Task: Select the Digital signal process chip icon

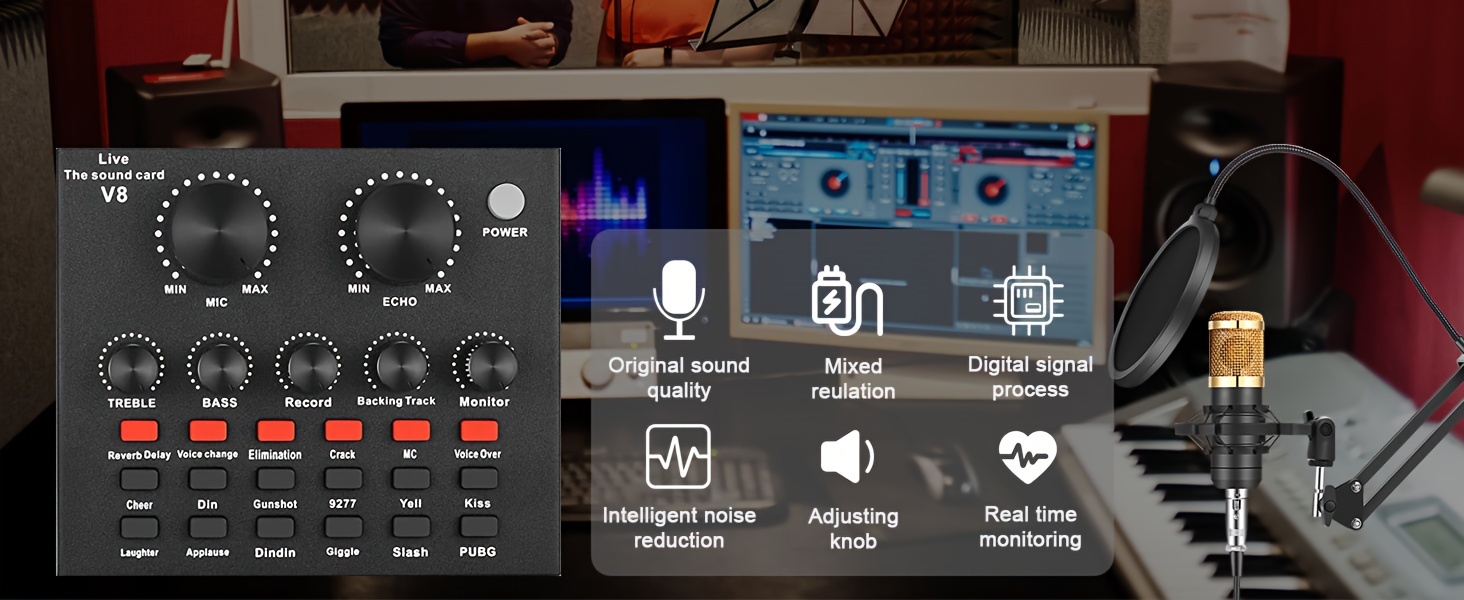Action: pyautogui.click(x=1028, y=300)
